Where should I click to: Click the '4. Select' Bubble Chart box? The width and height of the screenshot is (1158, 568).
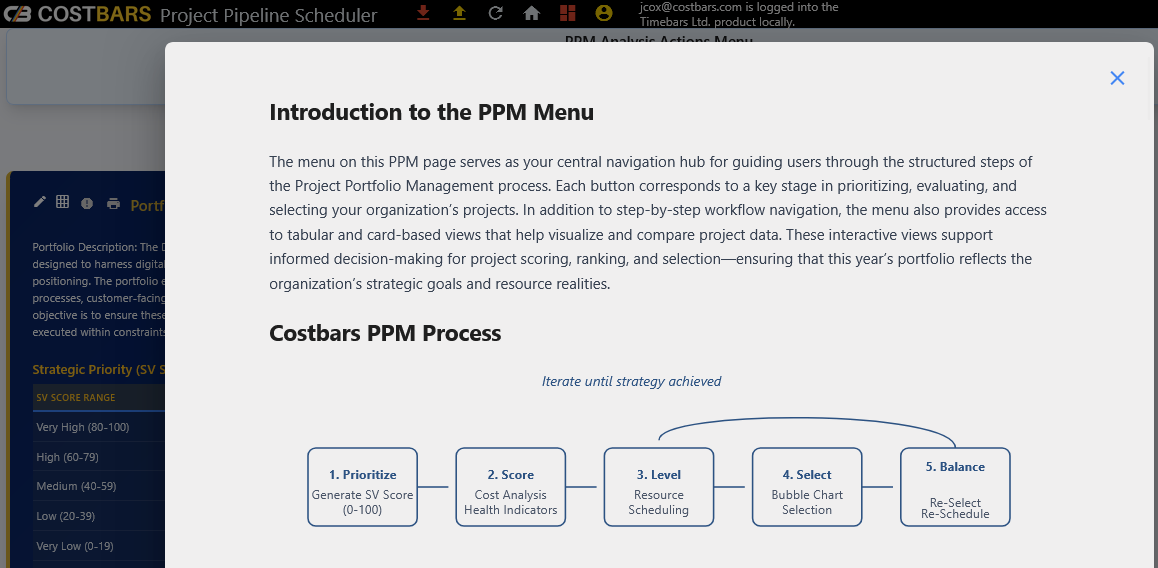point(807,487)
